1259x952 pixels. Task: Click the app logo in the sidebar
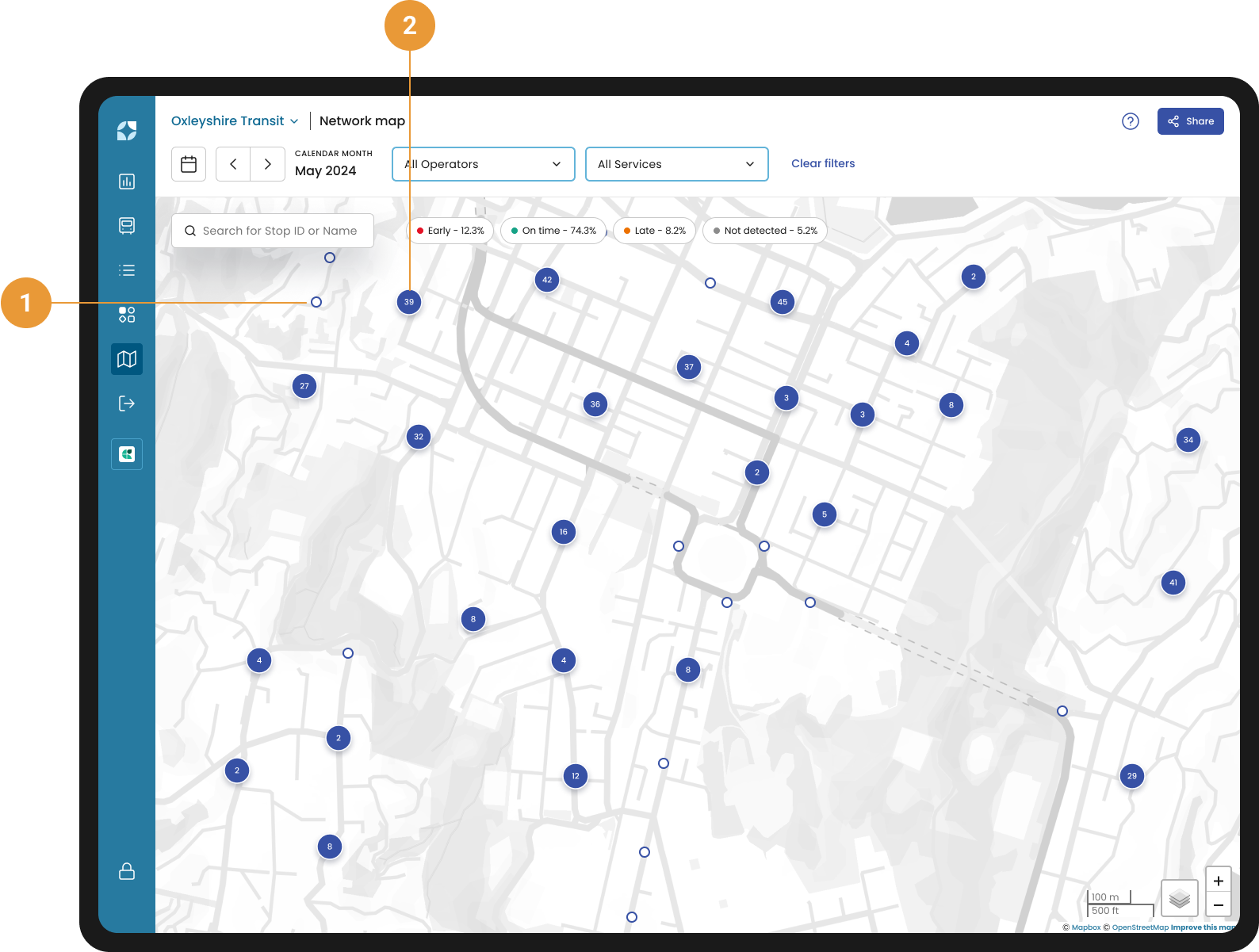pos(127,131)
